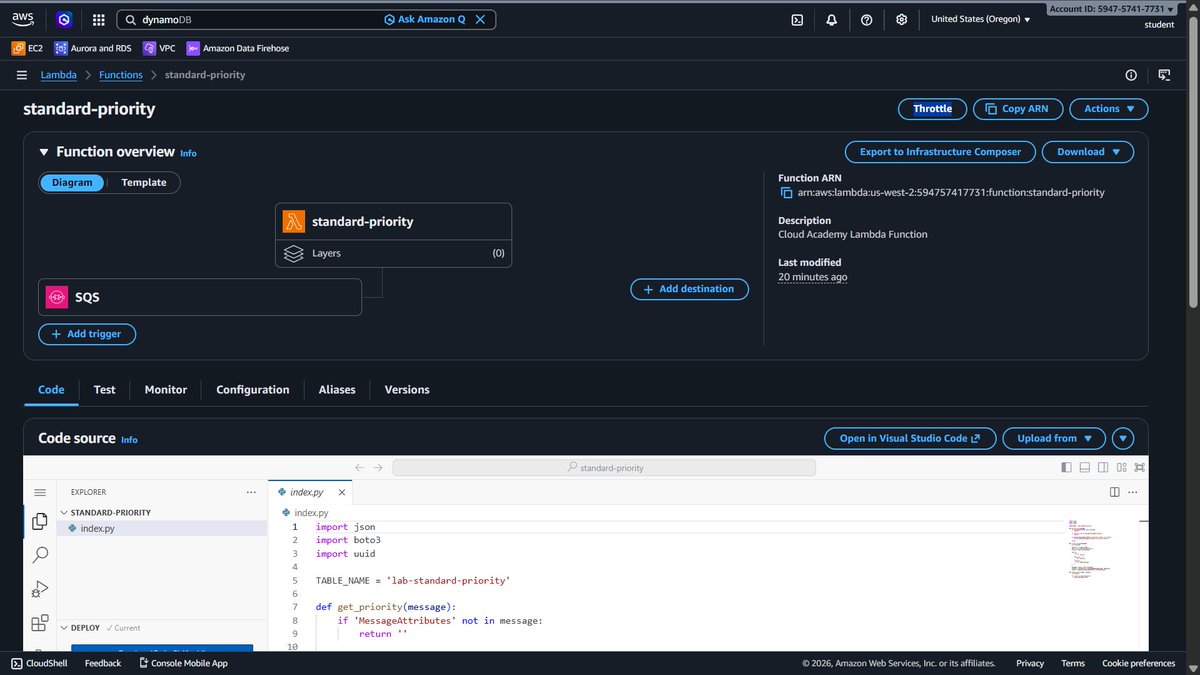The width and height of the screenshot is (1200, 675).
Task: Switch to the Configuration tab
Action: tap(253, 390)
